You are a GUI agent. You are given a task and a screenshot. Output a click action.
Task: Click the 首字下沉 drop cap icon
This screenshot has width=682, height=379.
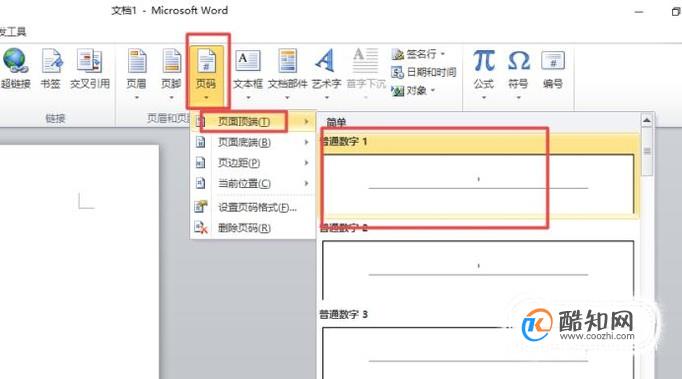point(365,61)
